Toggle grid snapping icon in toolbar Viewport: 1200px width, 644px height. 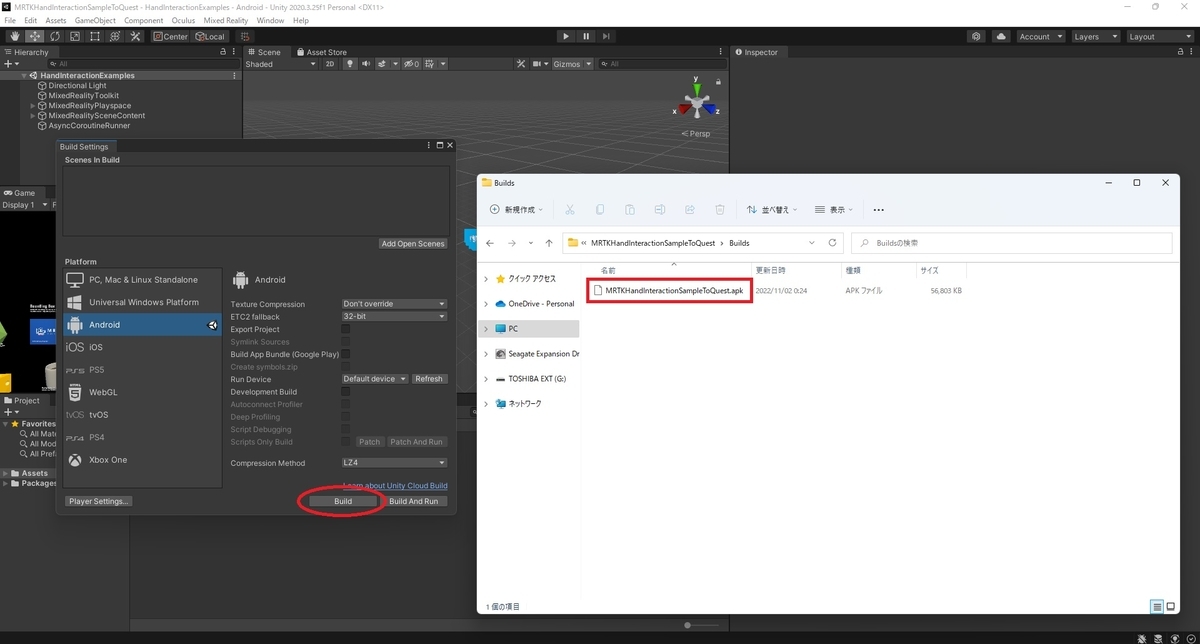coord(245,36)
